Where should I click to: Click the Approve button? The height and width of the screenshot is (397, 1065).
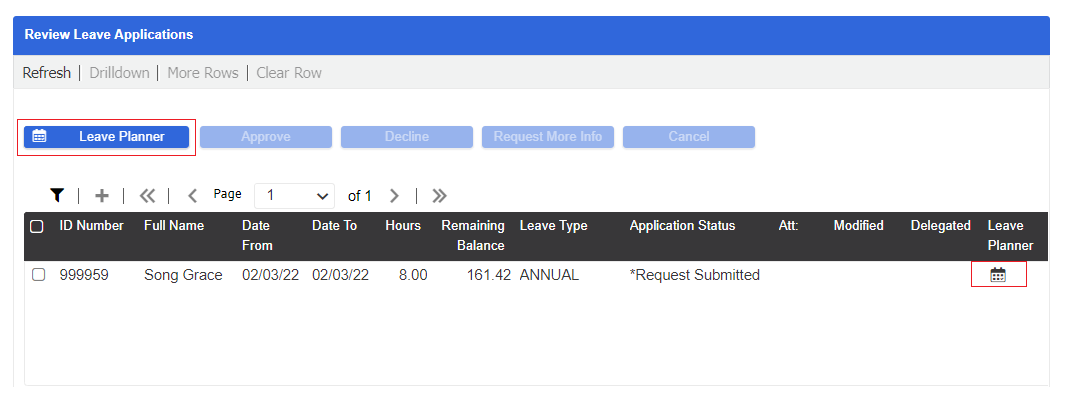click(x=266, y=136)
